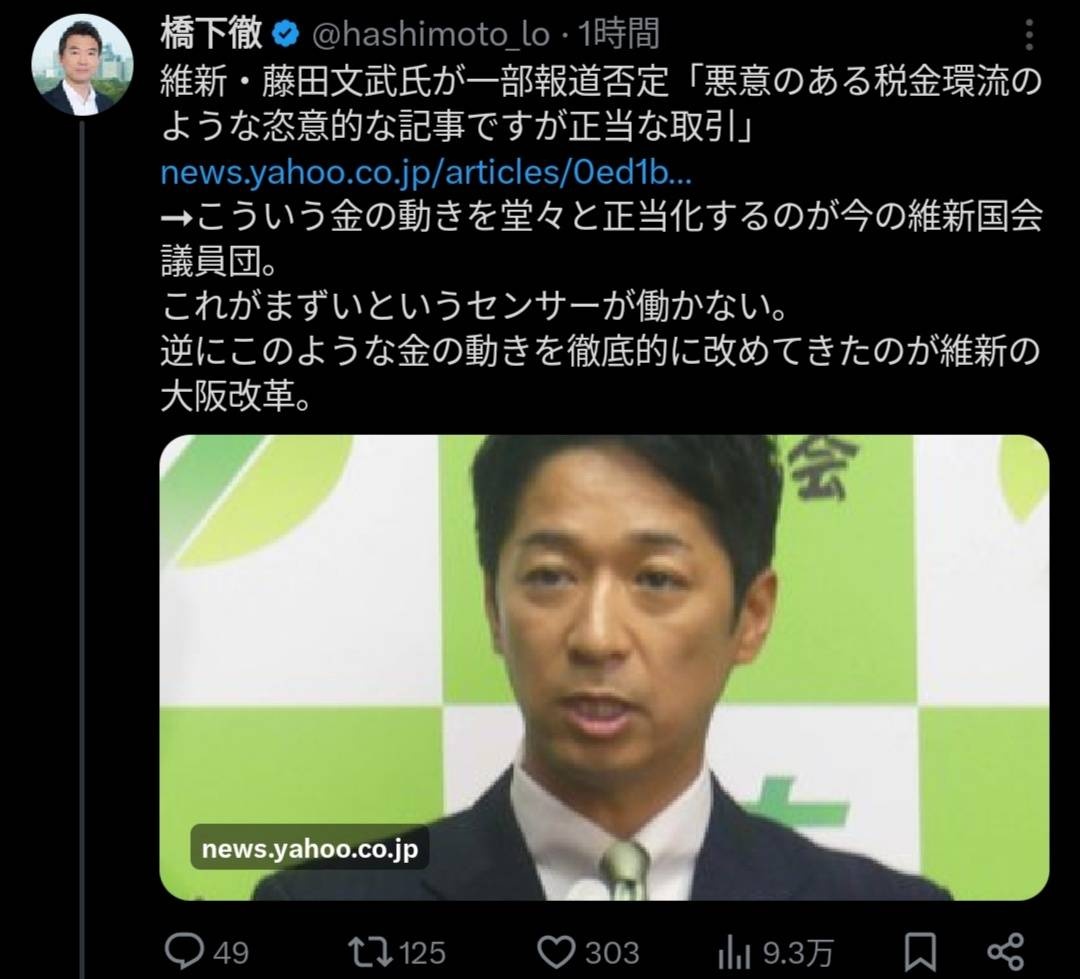This screenshot has height=979, width=1080.
Task: Click the share icon
Action: click(x=1006, y=952)
